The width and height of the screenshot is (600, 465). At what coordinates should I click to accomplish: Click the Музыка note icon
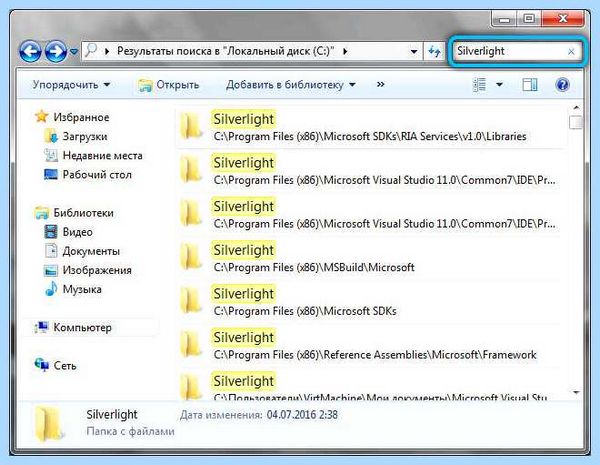point(51,289)
